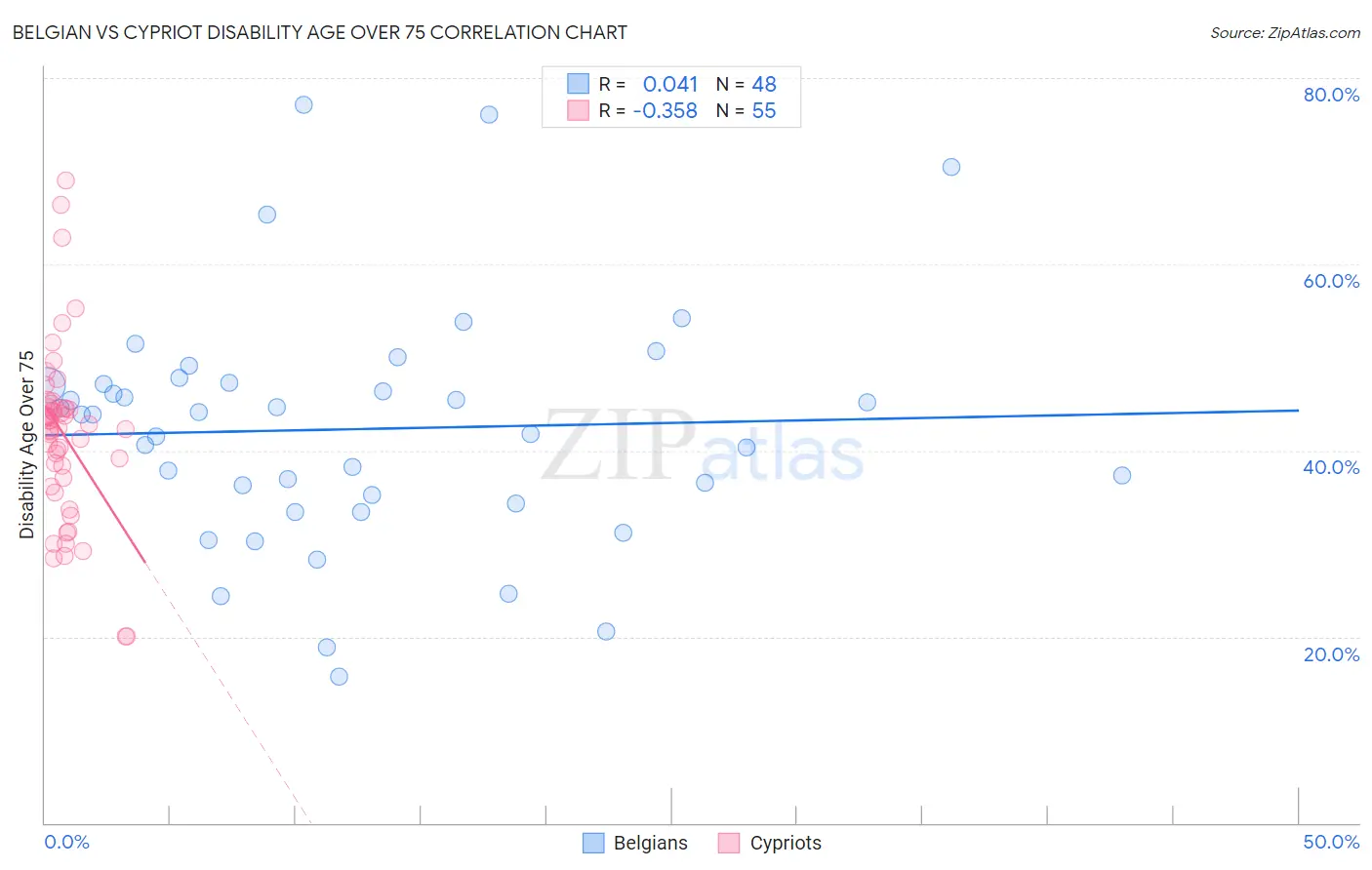This screenshot has width=1372, height=870.
Task: Select the highest blue Belgian data point
Action: (303, 104)
